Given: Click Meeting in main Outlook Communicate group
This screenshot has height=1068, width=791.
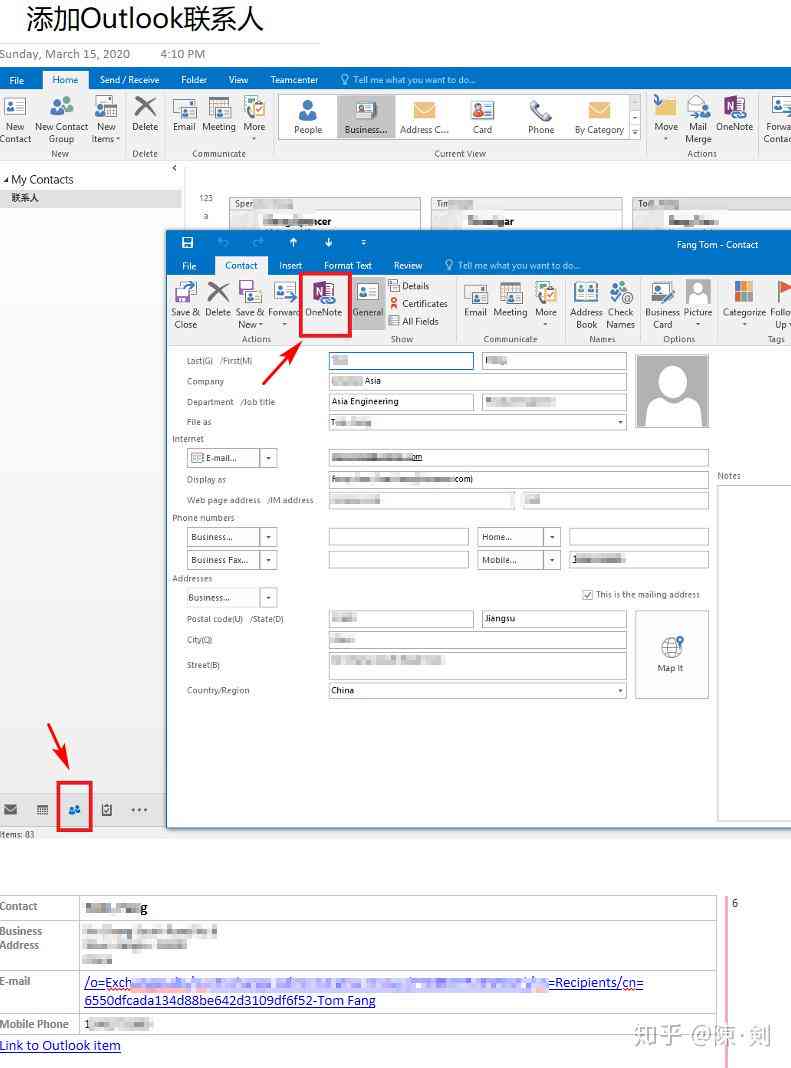Looking at the screenshot, I should (219, 114).
